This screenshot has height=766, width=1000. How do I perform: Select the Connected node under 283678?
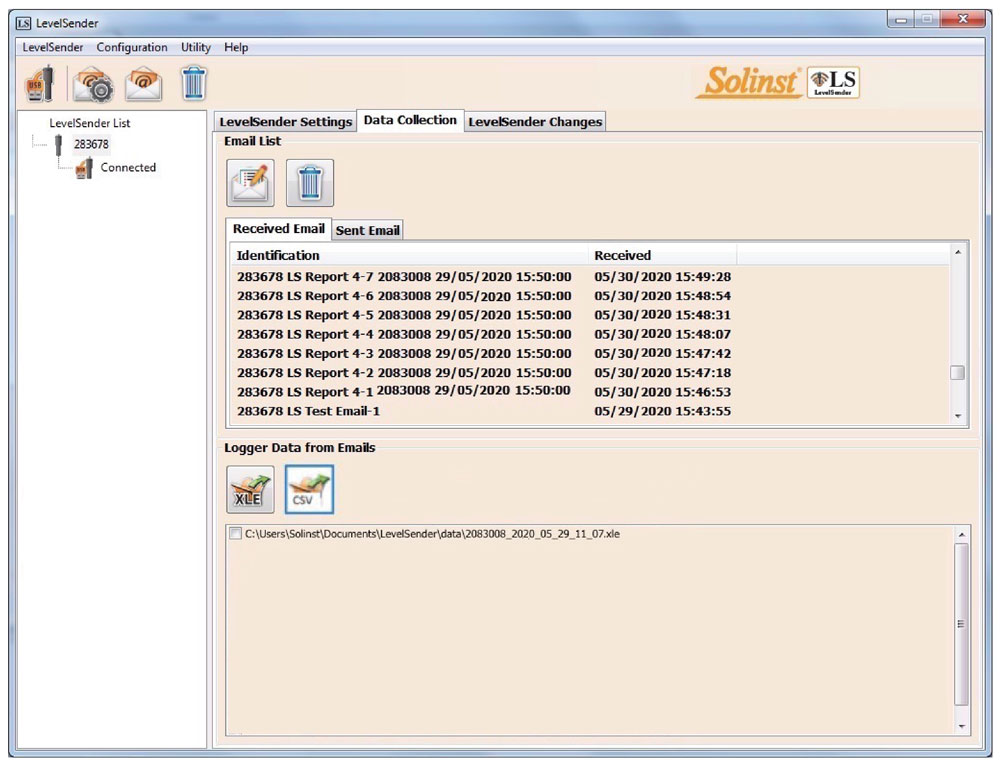tap(127, 167)
